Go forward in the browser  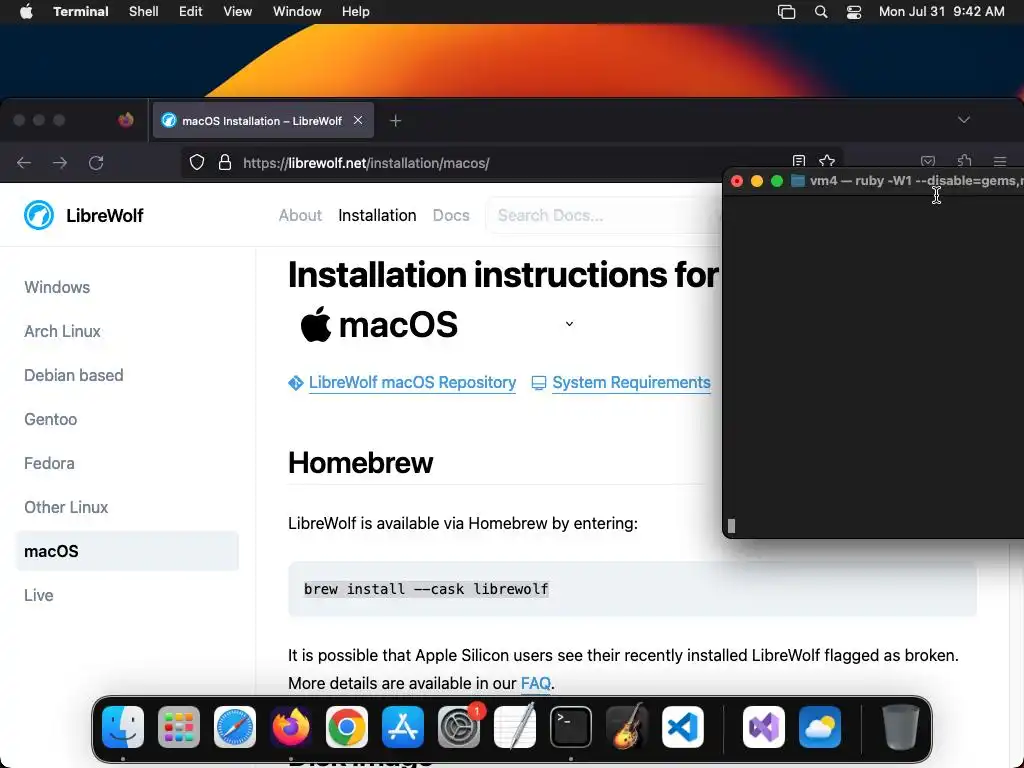(x=59, y=163)
